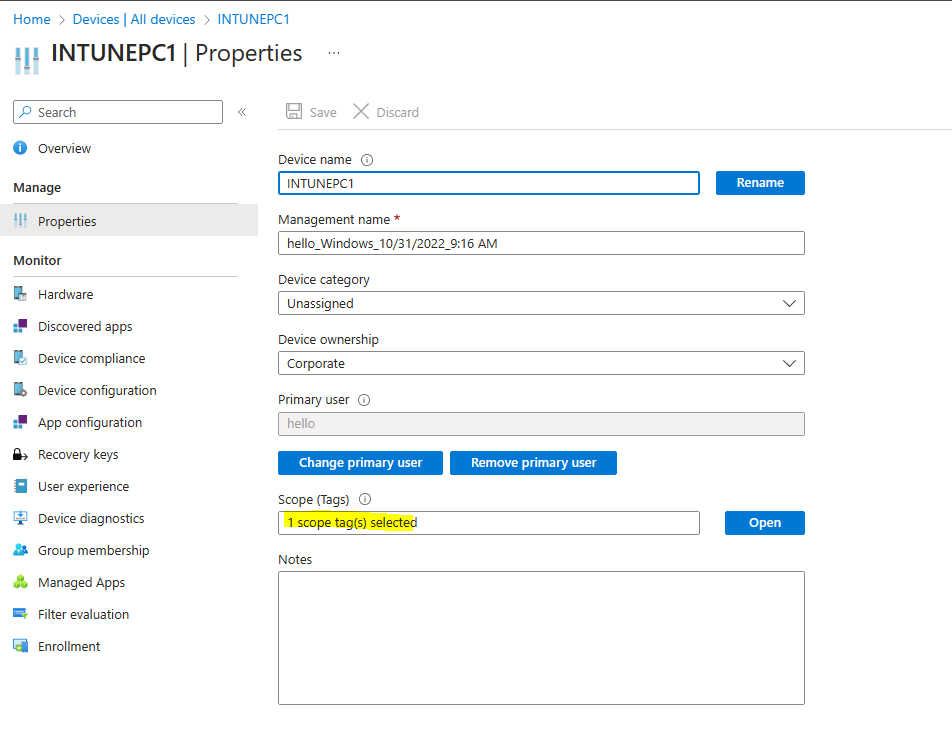Click the INTUNEPC1 breadcrumb link
The height and width of the screenshot is (750, 952).
pyautogui.click(x=254, y=19)
